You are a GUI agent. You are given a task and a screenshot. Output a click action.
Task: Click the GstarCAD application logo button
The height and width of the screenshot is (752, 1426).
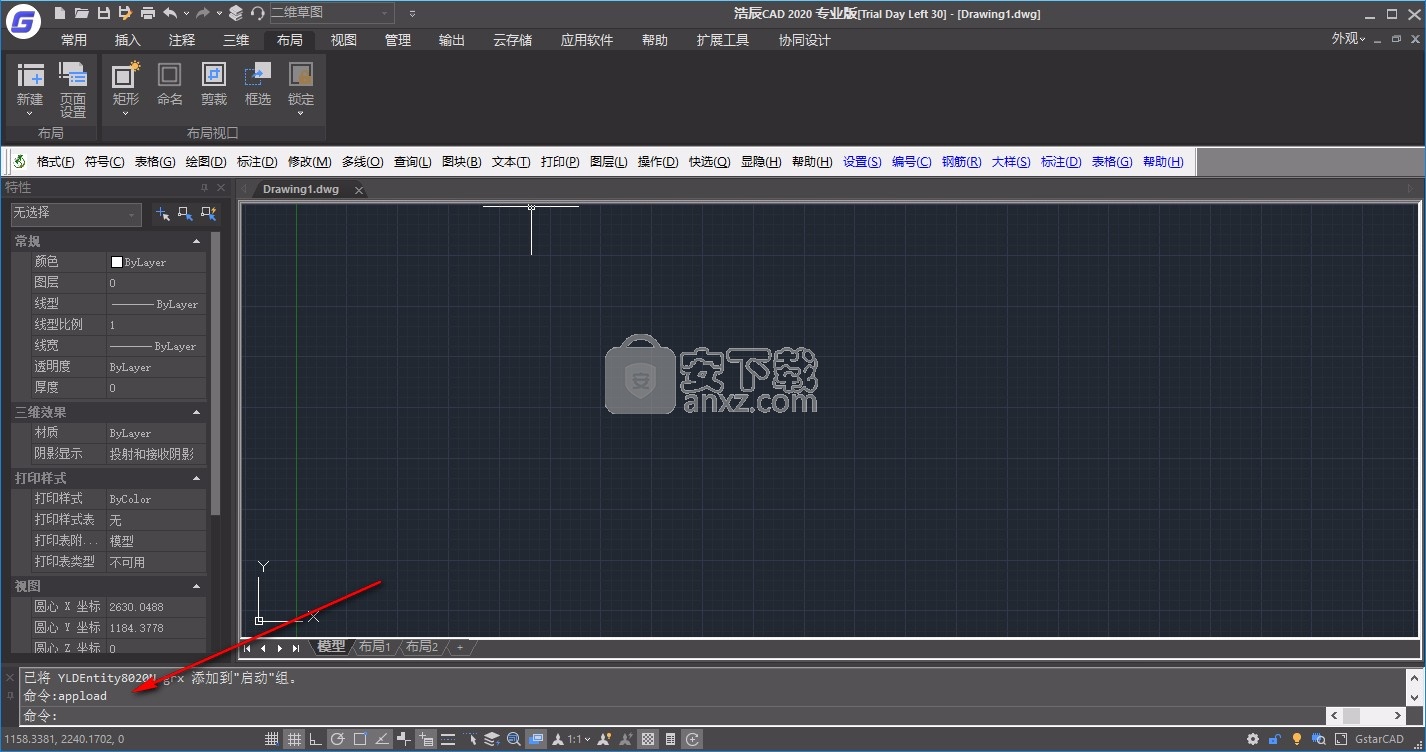click(x=21, y=20)
